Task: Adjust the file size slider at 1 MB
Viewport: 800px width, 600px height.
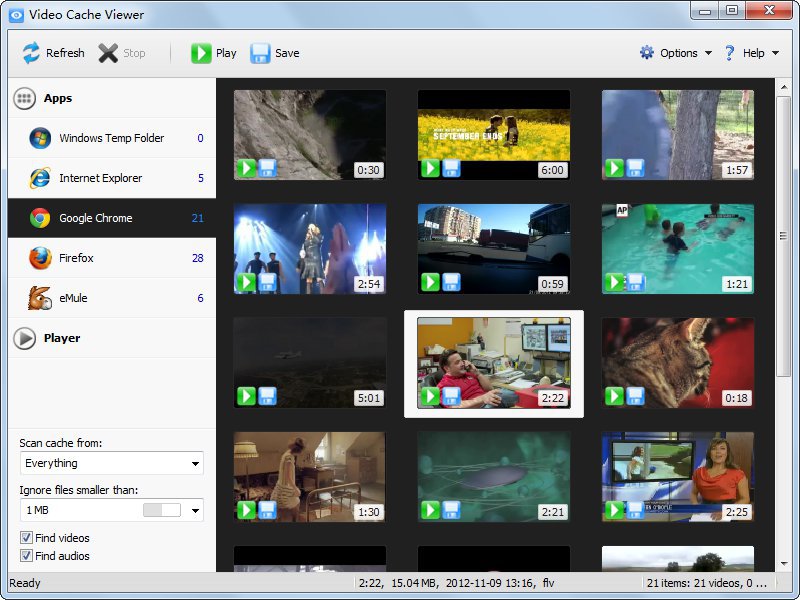Action: coord(162,510)
